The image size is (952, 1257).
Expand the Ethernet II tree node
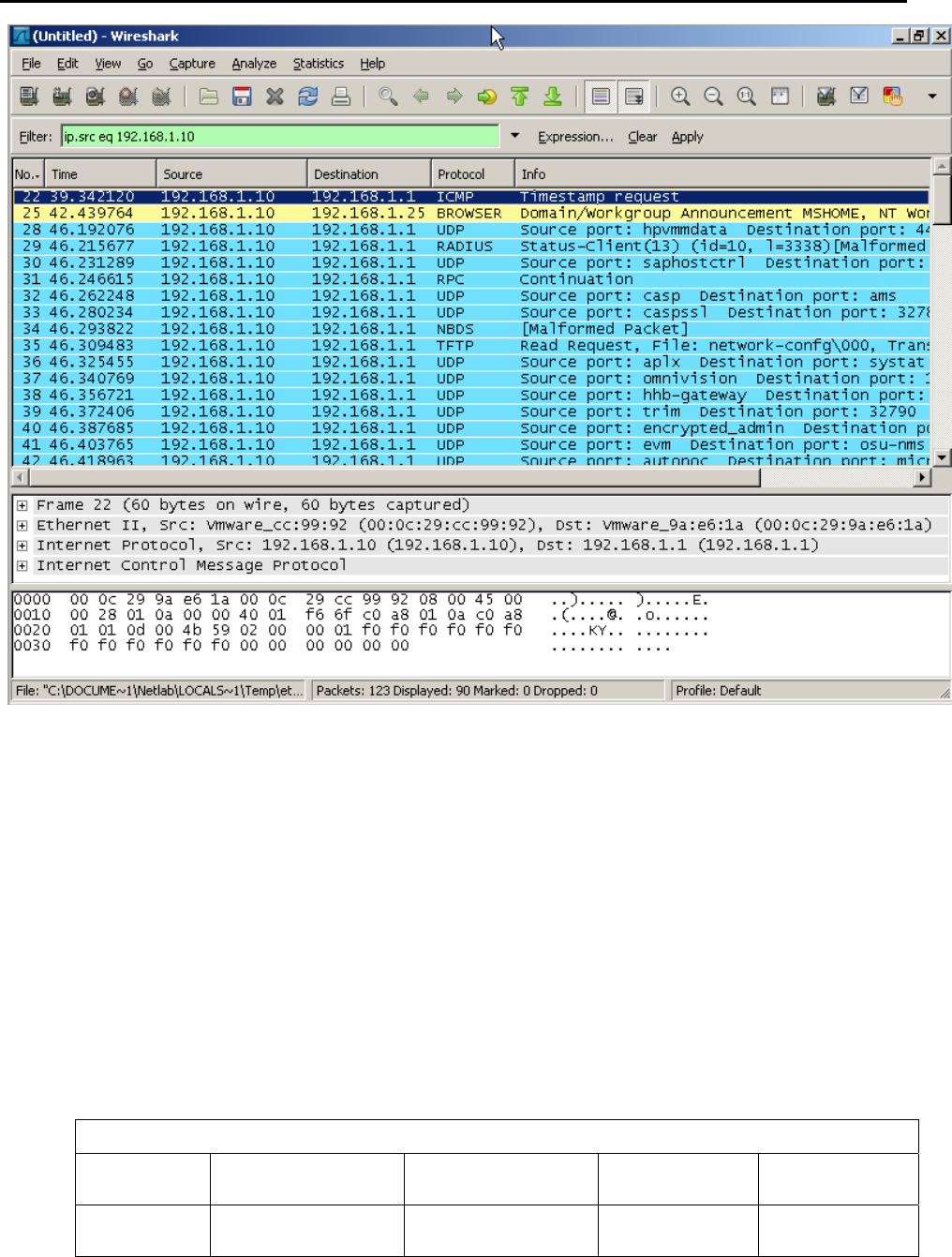pos(22,525)
